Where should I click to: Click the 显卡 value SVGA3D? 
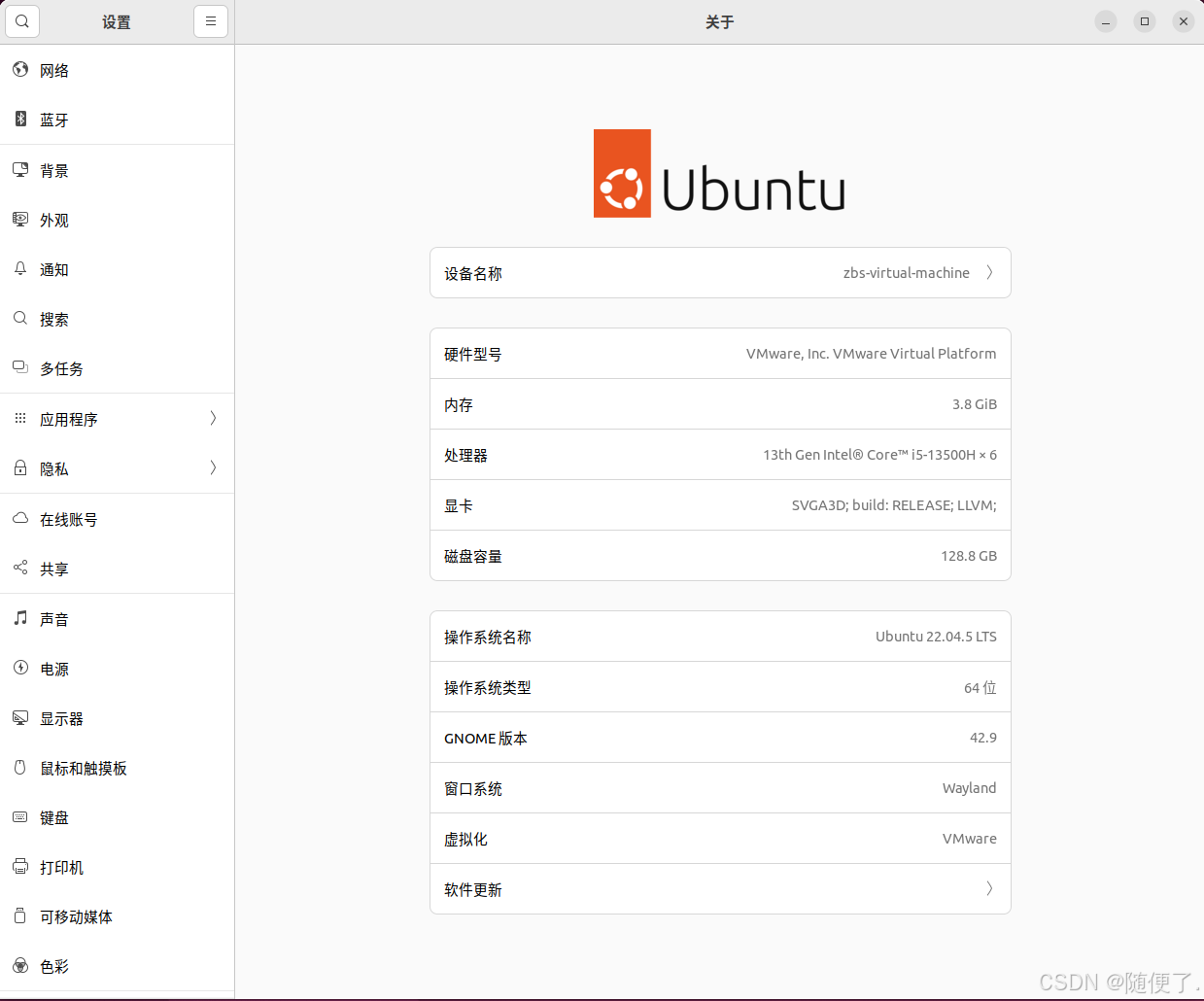click(x=894, y=505)
